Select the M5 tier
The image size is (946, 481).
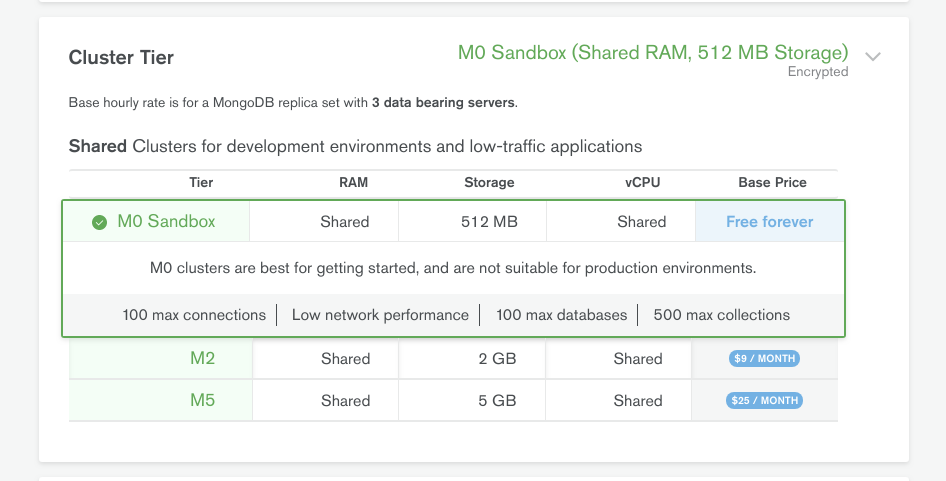pyautogui.click(x=203, y=401)
